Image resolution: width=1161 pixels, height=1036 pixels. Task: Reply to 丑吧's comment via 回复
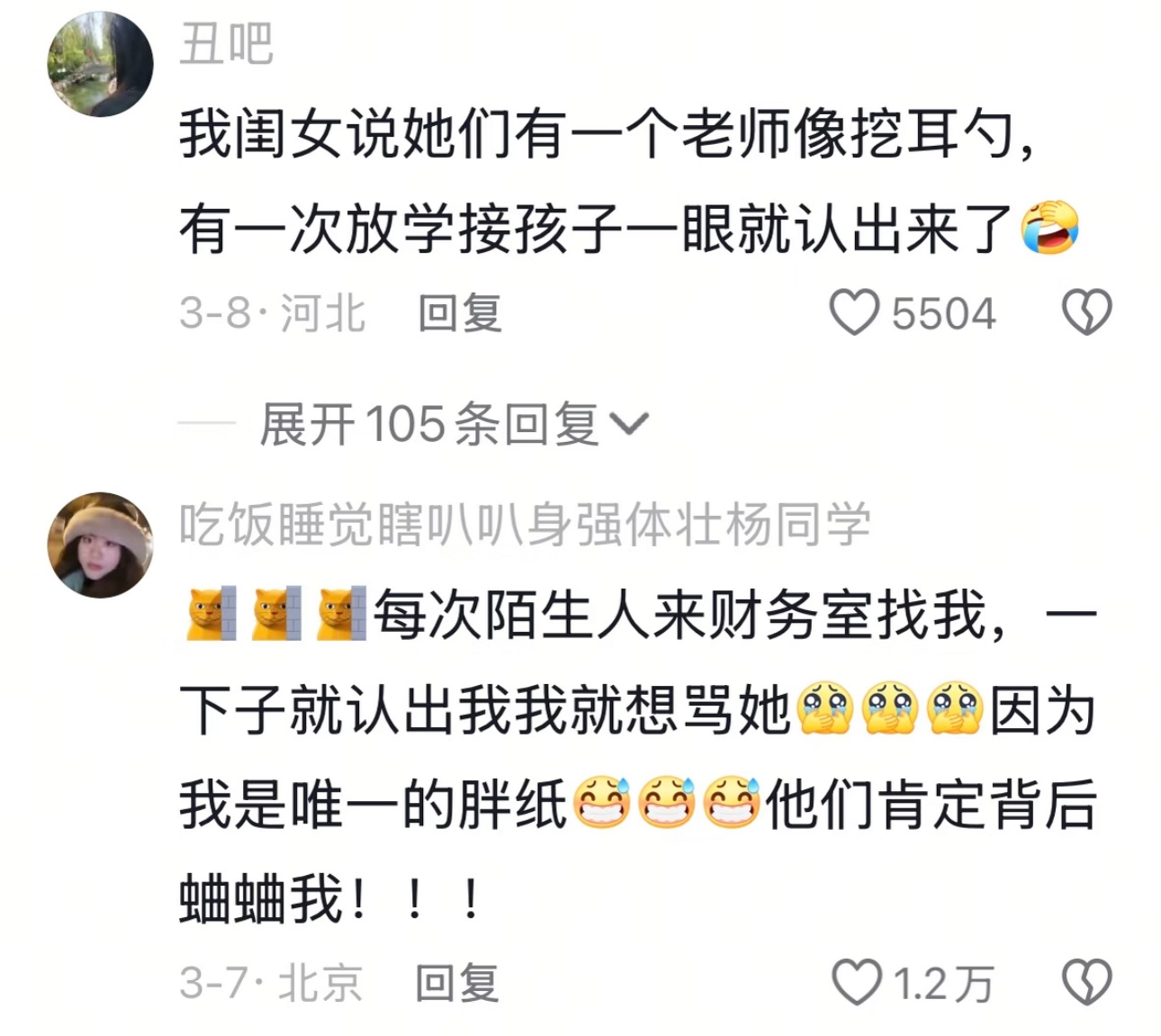click(459, 313)
